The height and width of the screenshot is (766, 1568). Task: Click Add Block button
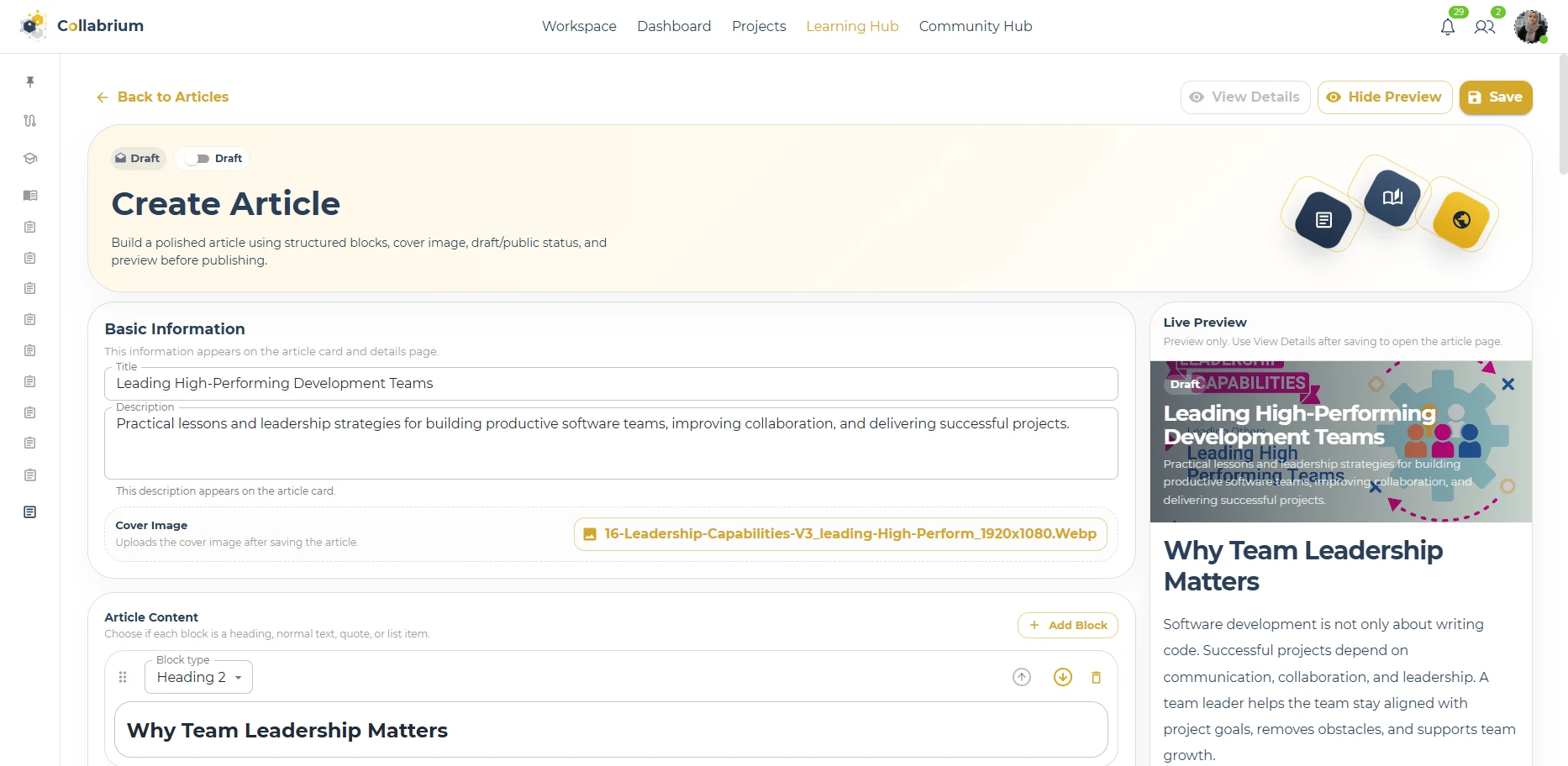(x=1068, y=625)
